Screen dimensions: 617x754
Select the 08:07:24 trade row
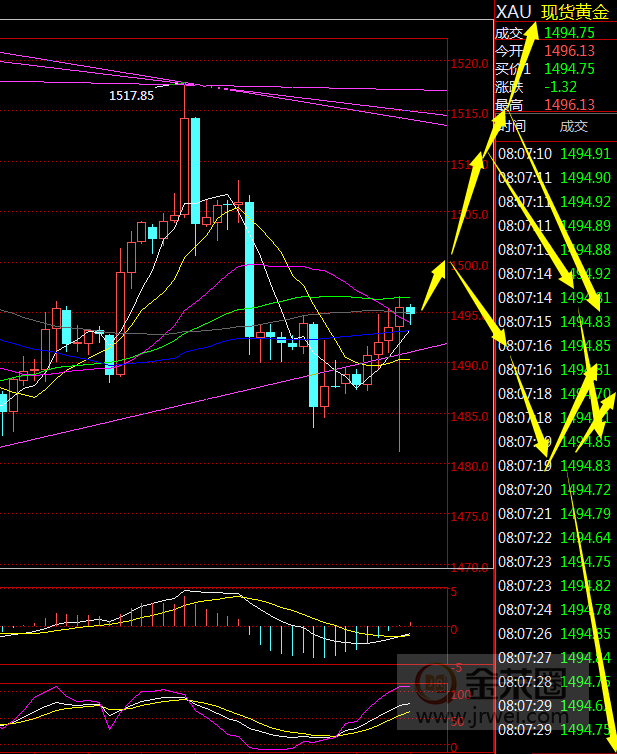553,610
